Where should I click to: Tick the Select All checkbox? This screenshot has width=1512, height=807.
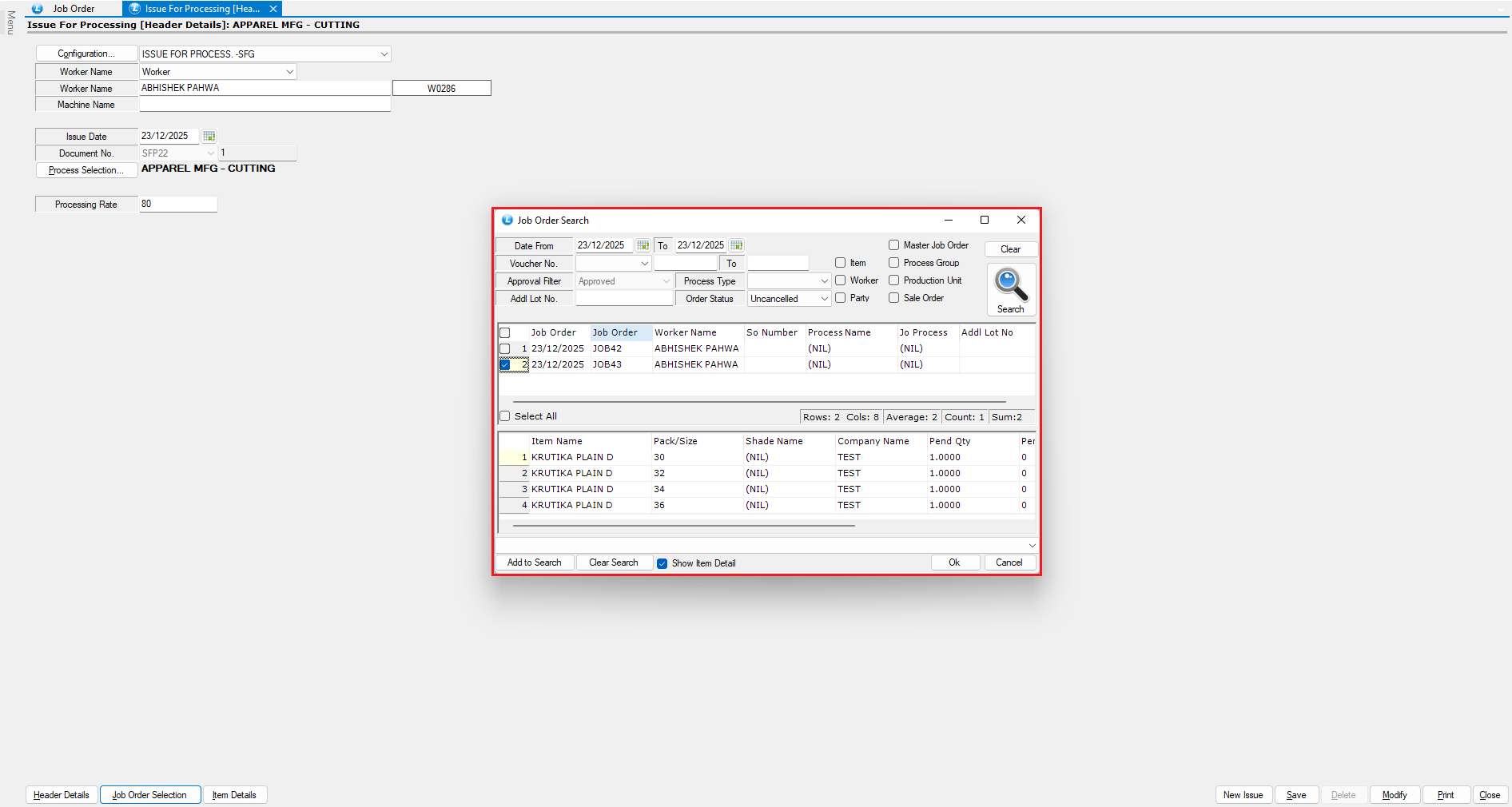pyautogui.click(x=505, y=416)
